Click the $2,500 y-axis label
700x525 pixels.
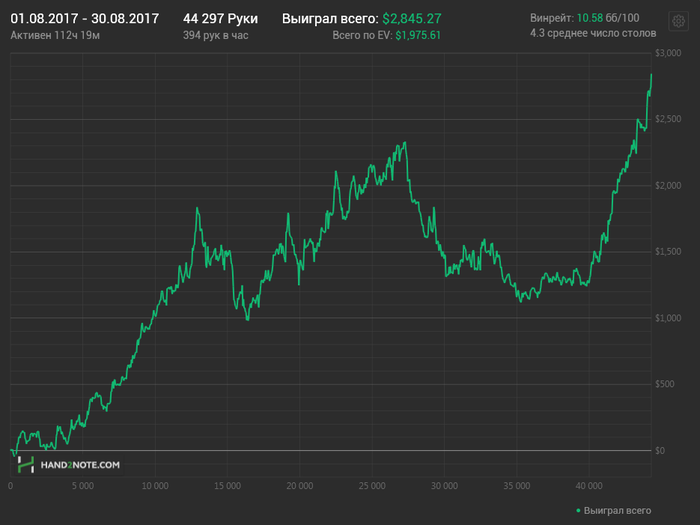pyautogui.click(x=668, y=119)
